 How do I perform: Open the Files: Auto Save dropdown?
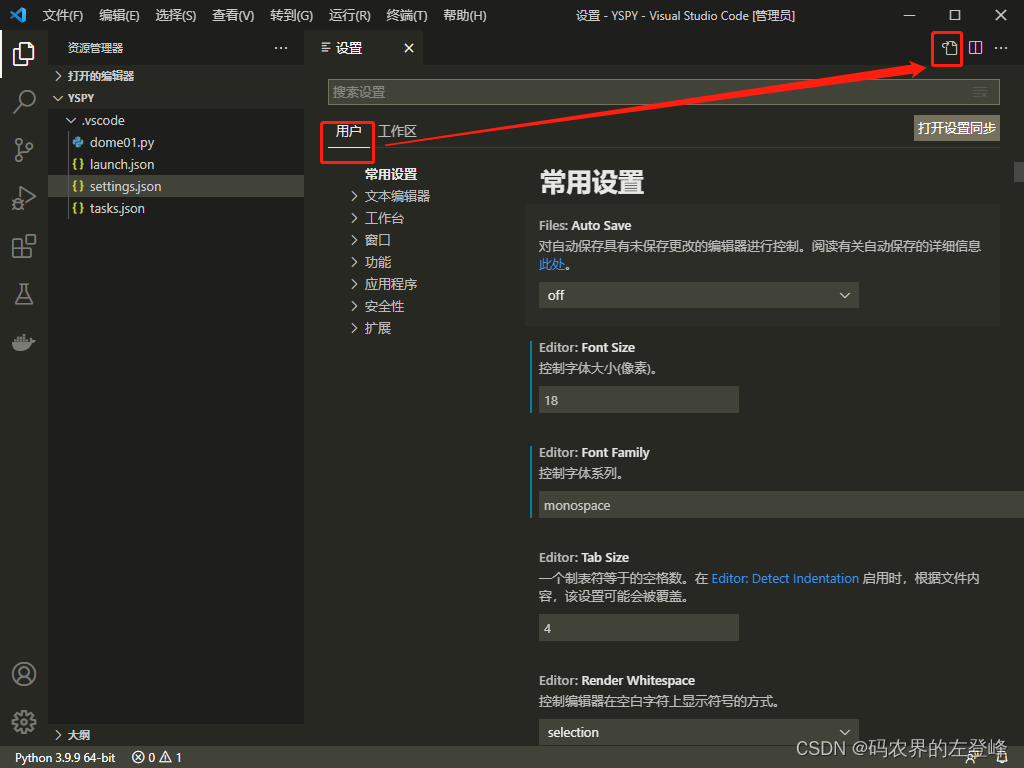[x=698, y=295]
